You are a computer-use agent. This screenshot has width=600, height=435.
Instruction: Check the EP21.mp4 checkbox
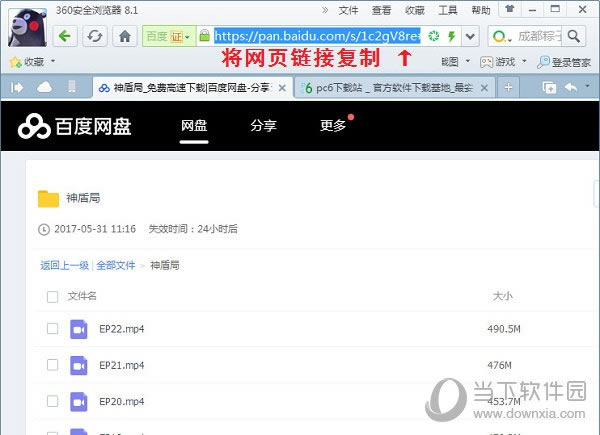click(x=52, y=365)
